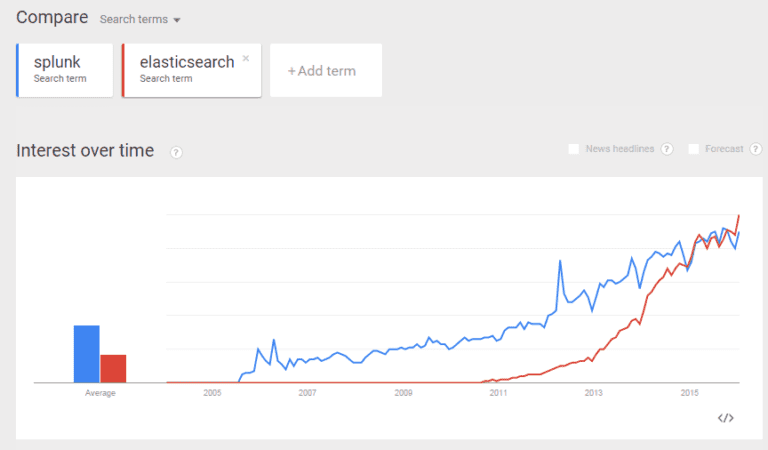768x450 pixels.
Task: Enable the Forecast checkbox
Action: tap(693, 149)
